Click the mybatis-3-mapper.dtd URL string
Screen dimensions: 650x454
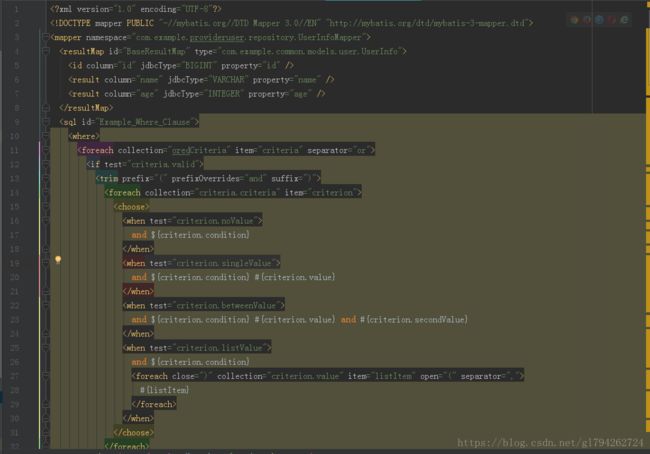[x=427, y=23]
